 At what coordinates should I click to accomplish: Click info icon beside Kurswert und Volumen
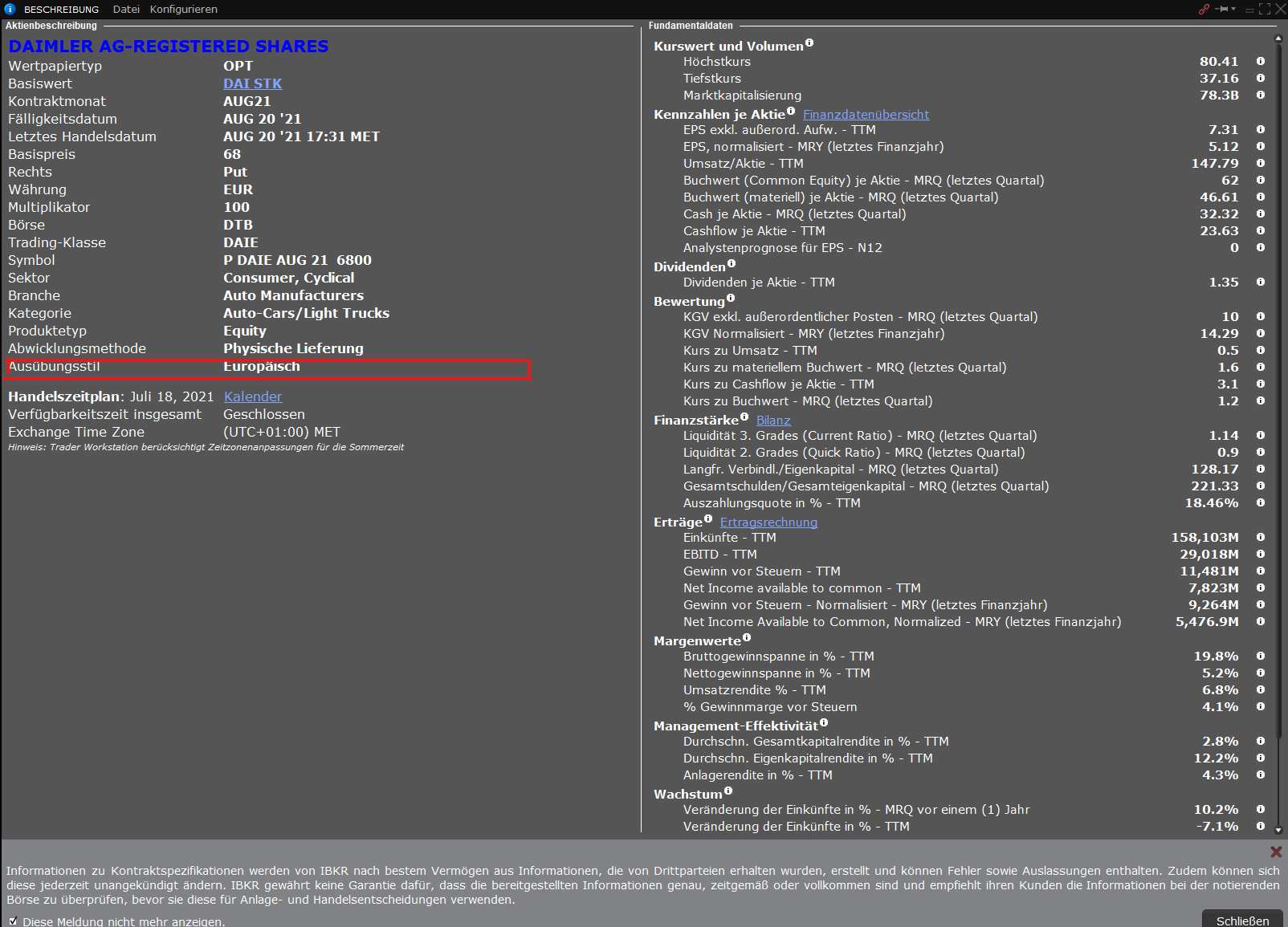809,43
